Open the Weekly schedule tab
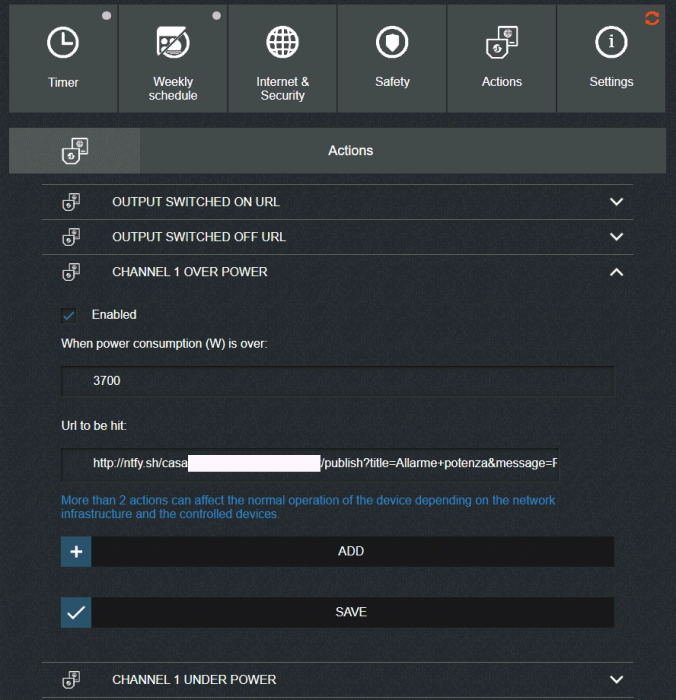Viewport: 676px width, 700px height. 173,58
